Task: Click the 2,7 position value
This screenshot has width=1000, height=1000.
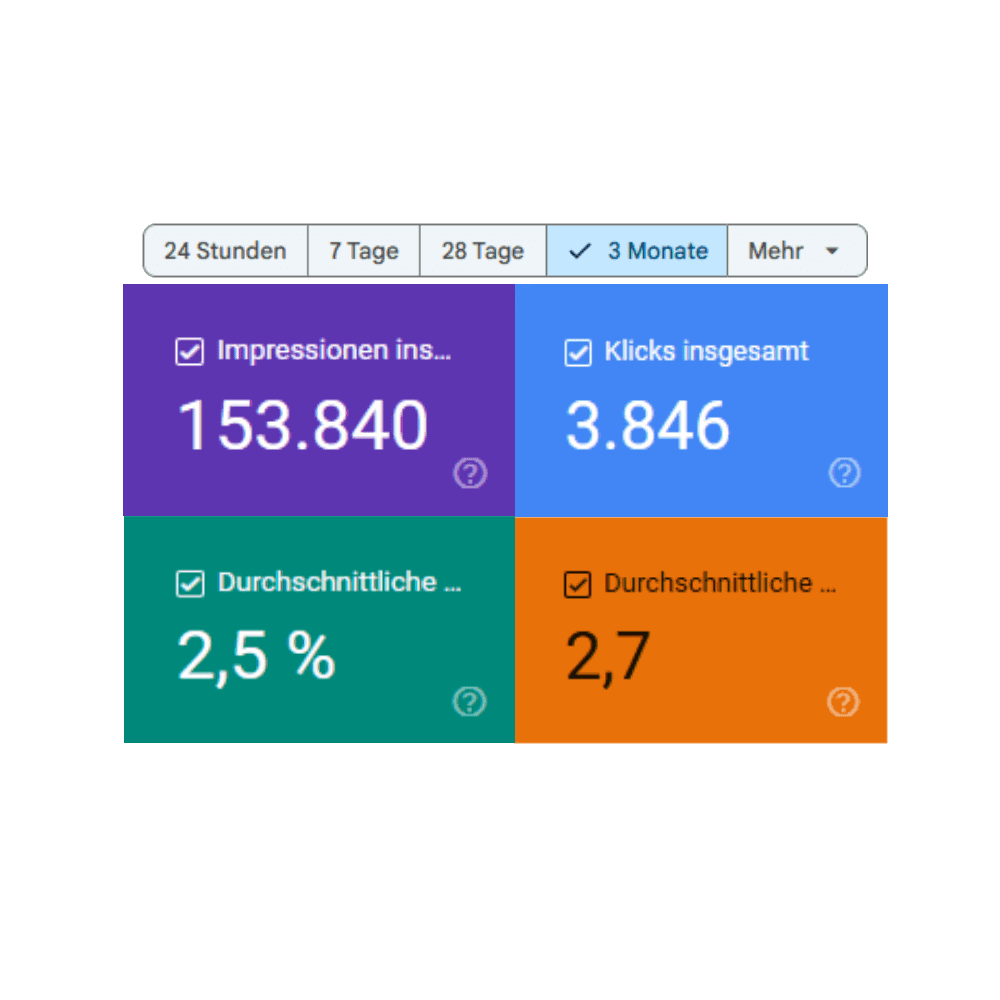Action: [608, 658]
